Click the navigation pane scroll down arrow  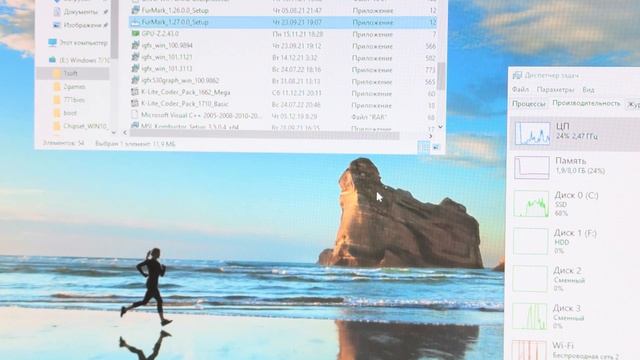pos(113,132)
